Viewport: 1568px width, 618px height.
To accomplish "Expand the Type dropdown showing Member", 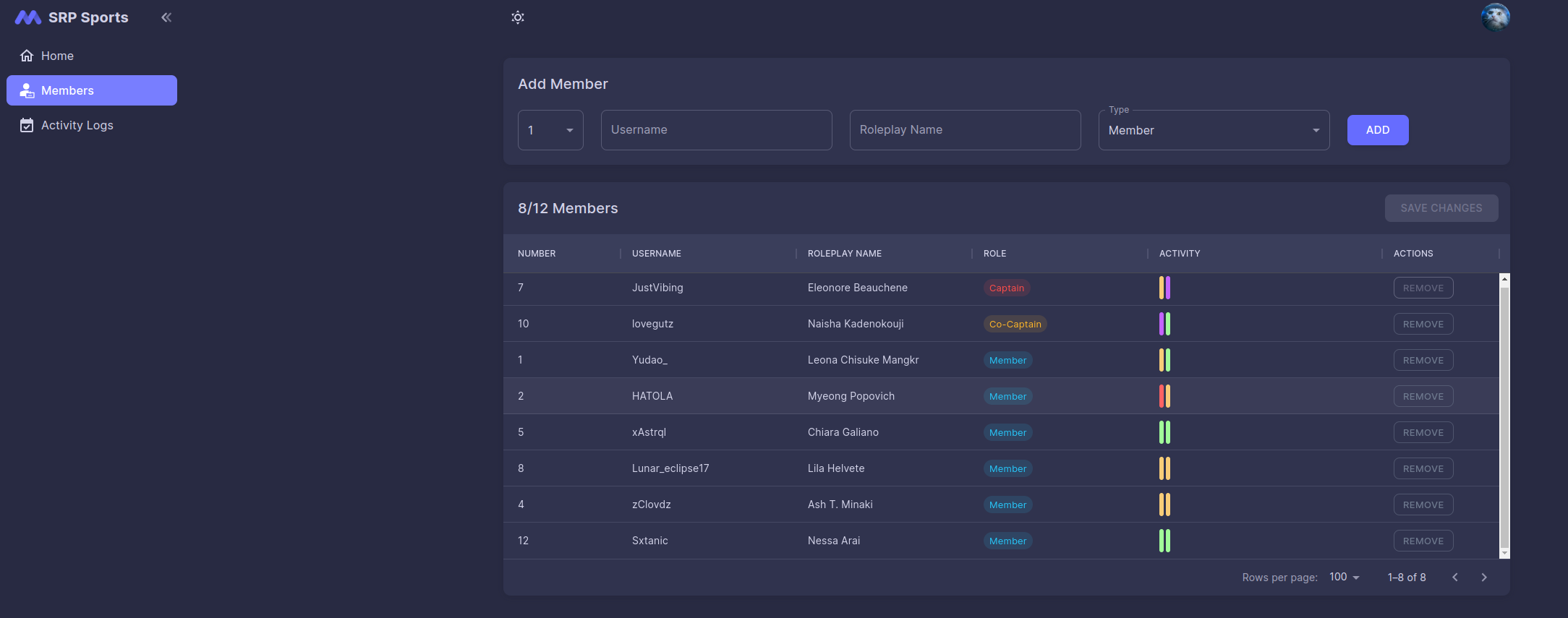I will [x=1214, y=130].
